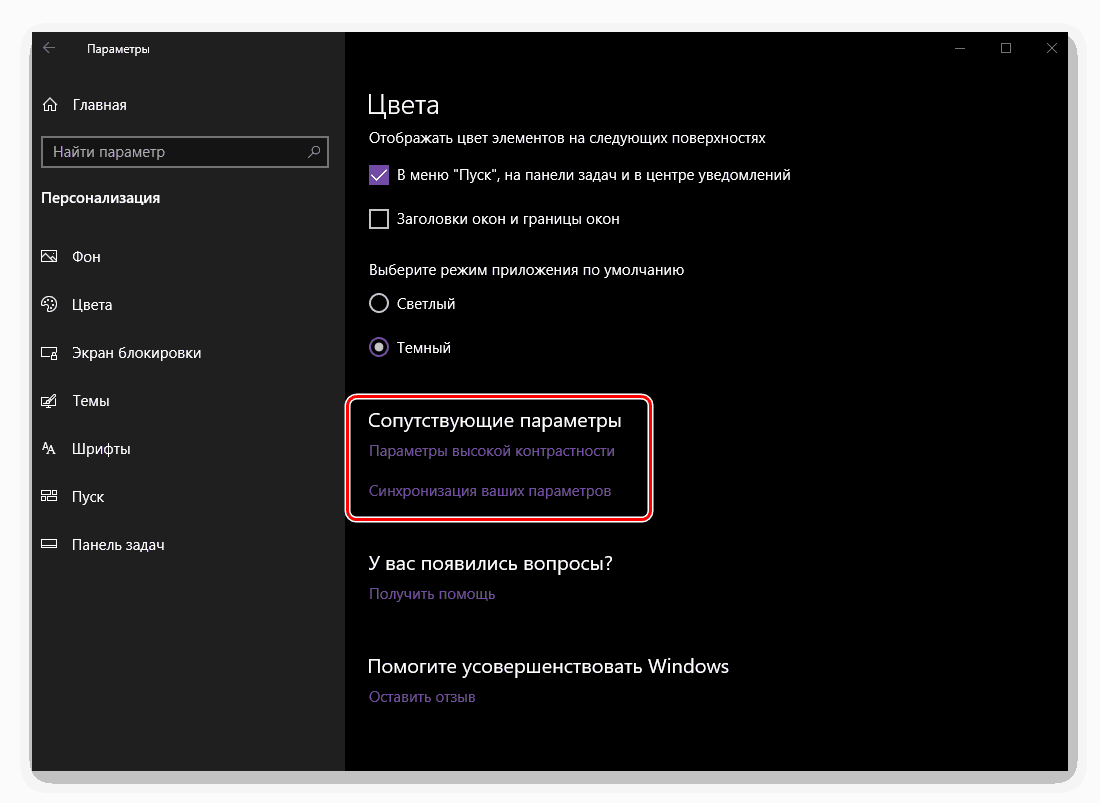Click the Темы brush icon
1100x803 pixels.
coord(49,400)
